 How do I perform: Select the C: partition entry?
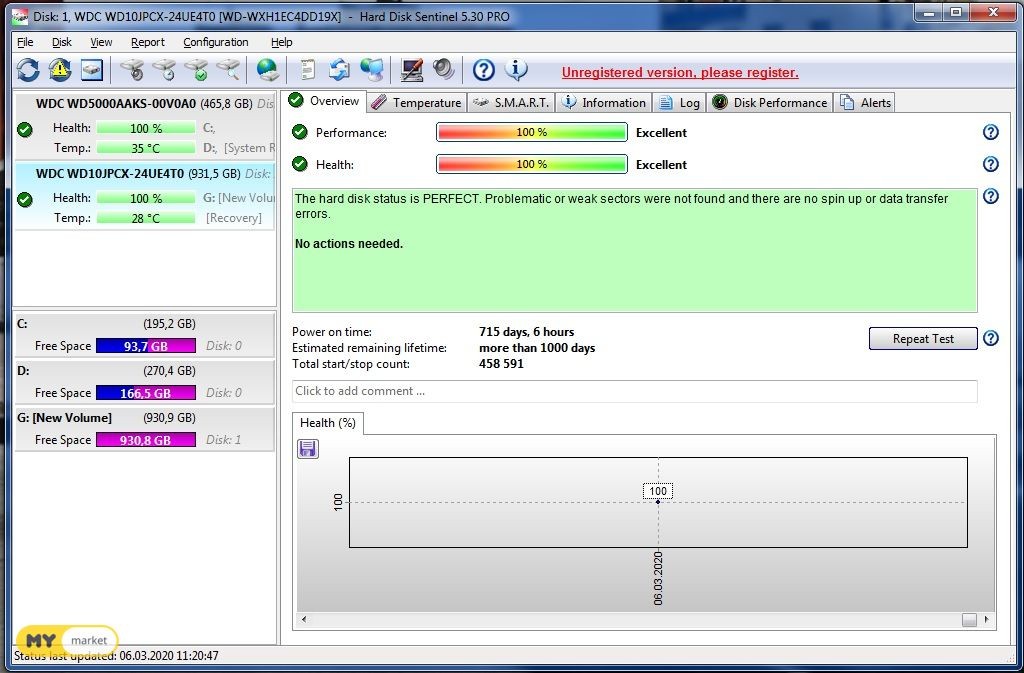coord(145,335)
